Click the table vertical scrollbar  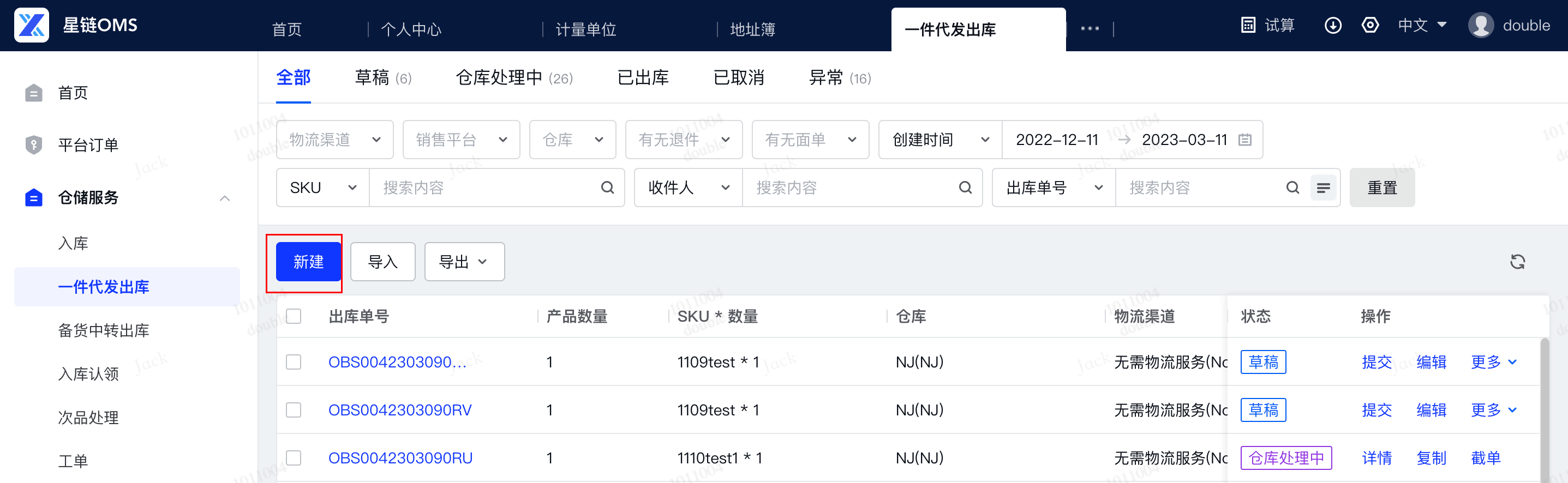(x=1544, y=410)
